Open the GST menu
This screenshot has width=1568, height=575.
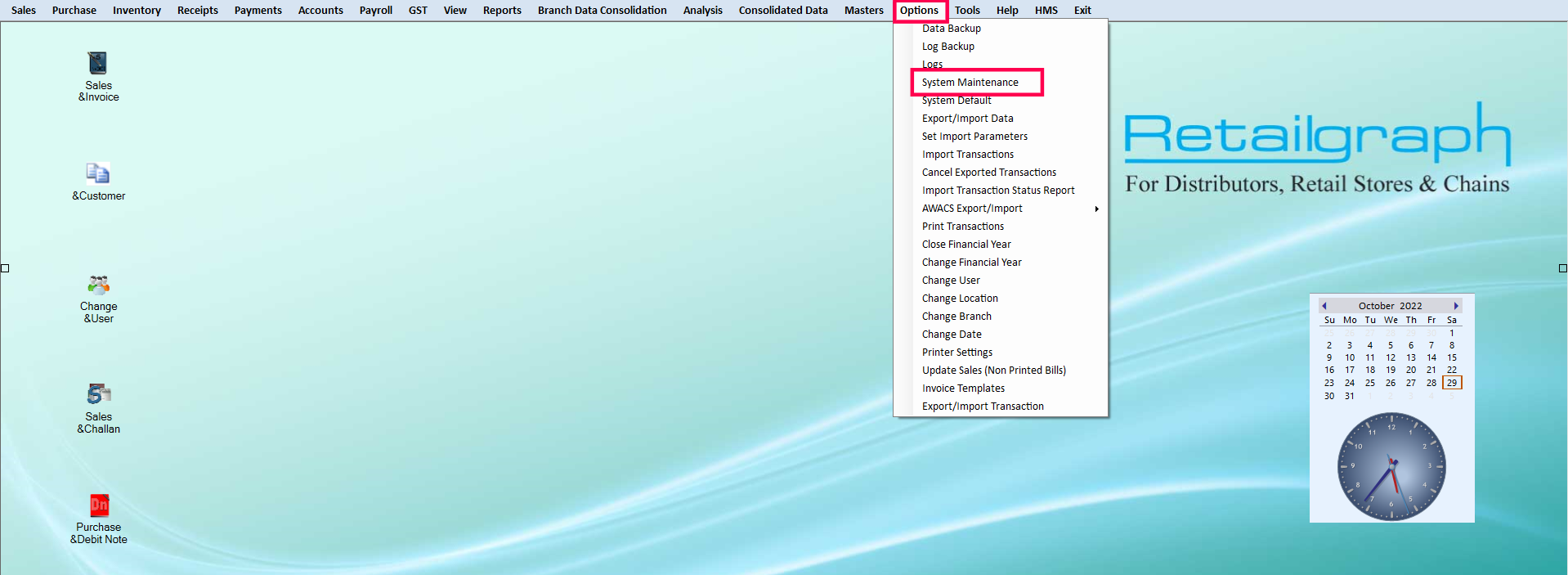pyautogui.click(x=418, y=11)
